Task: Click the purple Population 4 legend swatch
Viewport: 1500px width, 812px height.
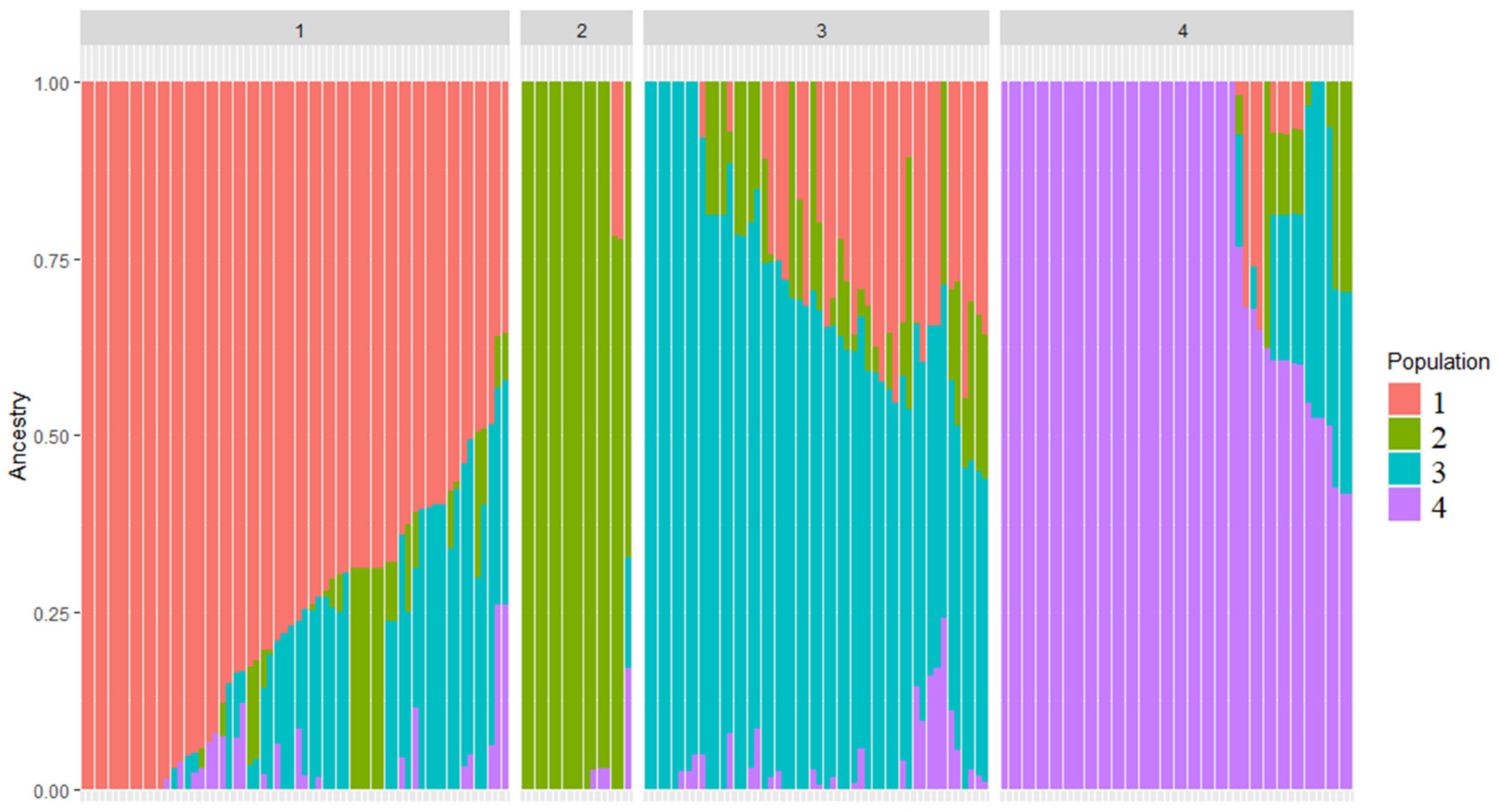Action: pyautogui.click(x=1404, y=504)
